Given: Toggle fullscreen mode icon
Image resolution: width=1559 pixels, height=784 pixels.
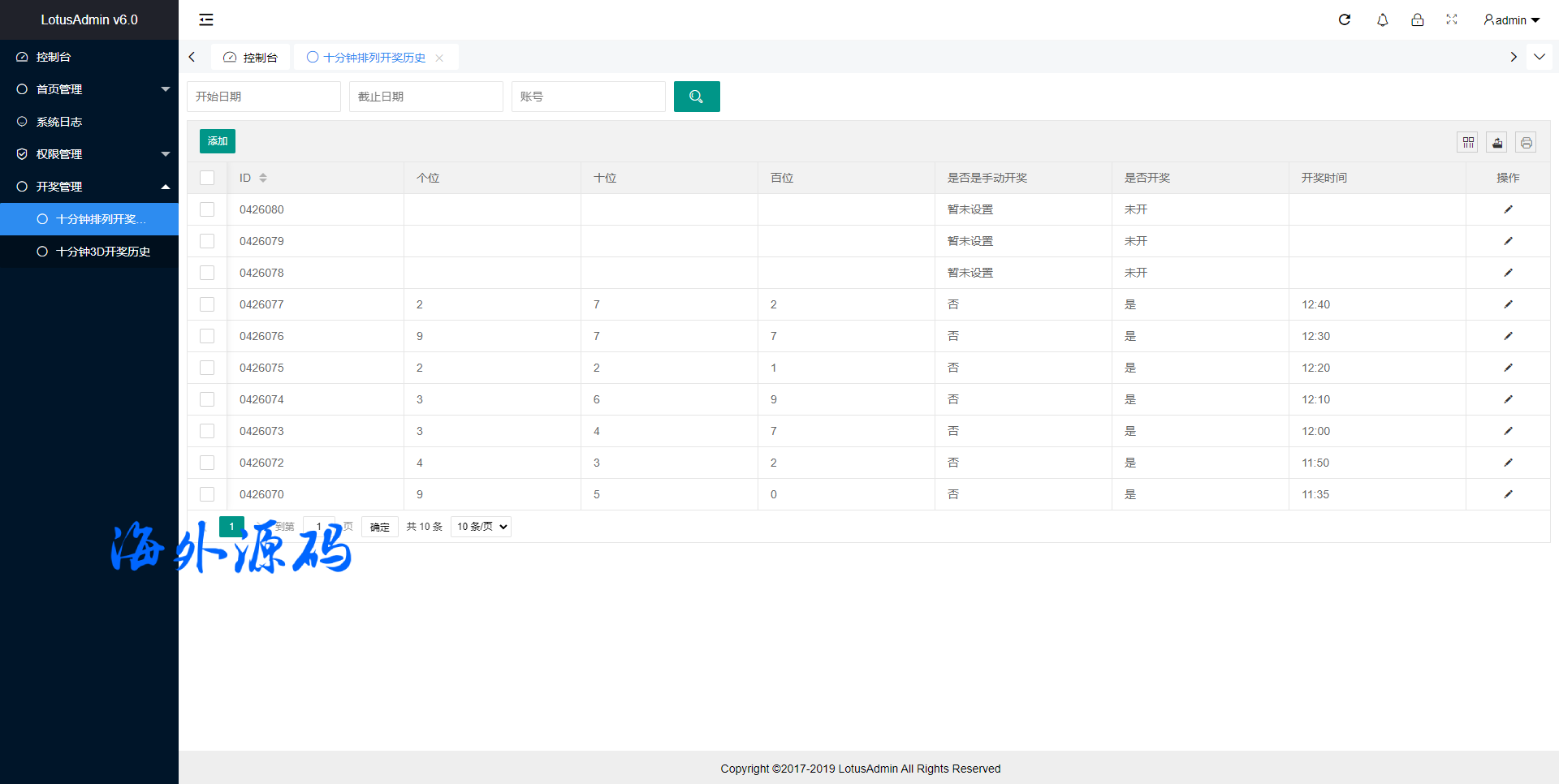Looking at the screenshot, I should coord(1452,19).
